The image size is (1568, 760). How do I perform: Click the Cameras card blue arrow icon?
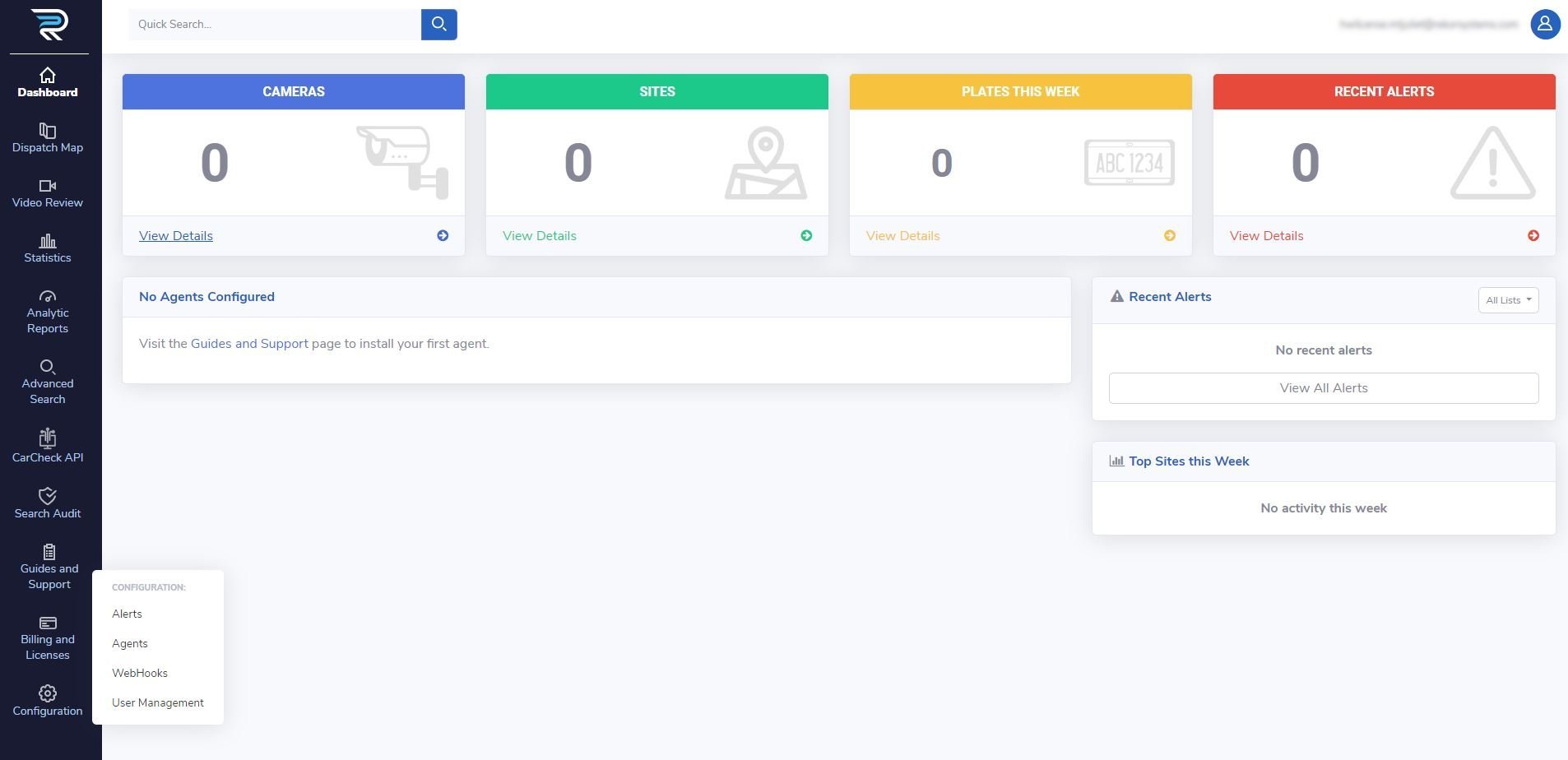tap(443, 236)
